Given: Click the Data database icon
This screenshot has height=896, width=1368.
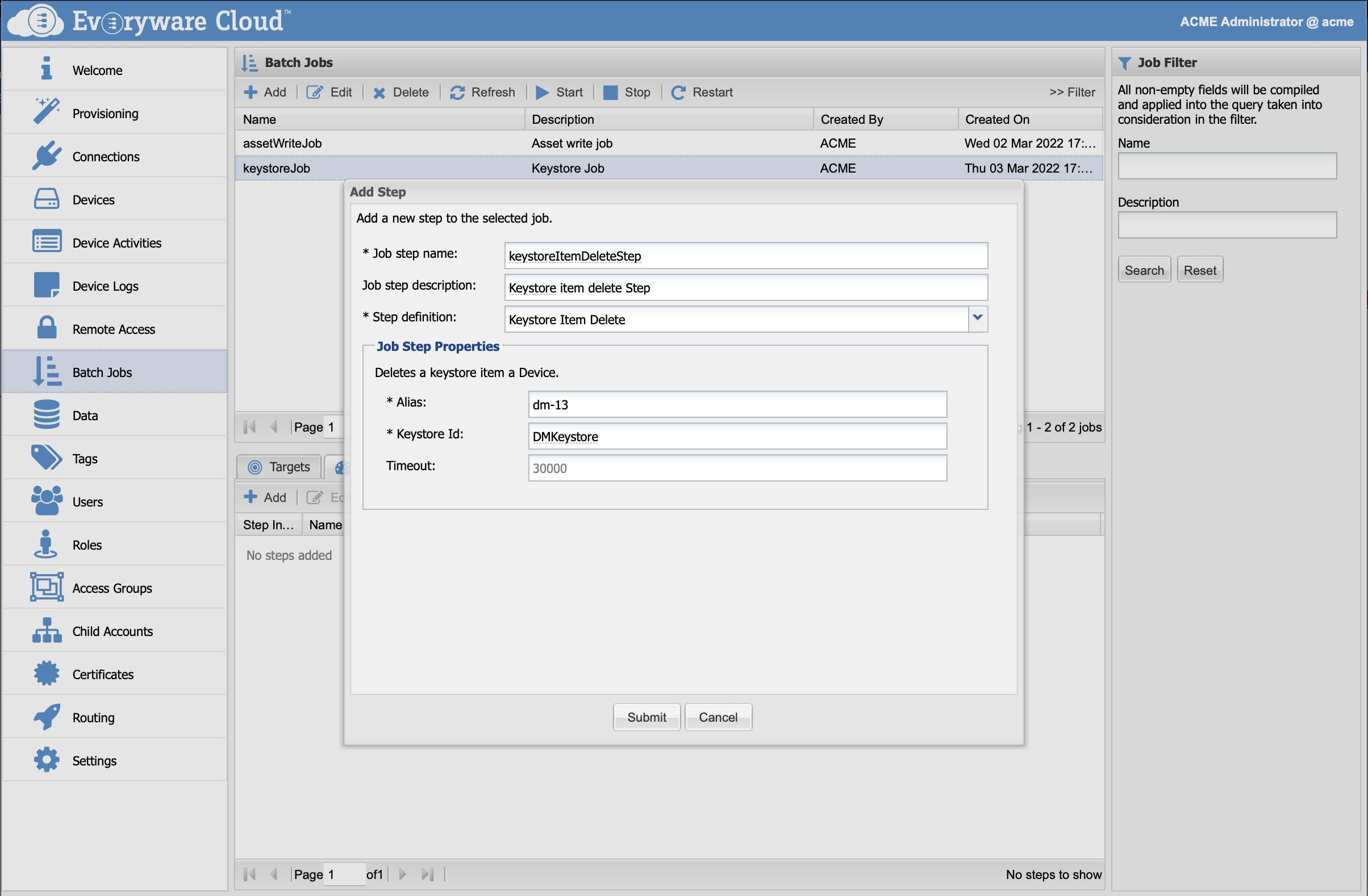Looking at the screenshot, I should pyautogui.click(x=47, y=414).
